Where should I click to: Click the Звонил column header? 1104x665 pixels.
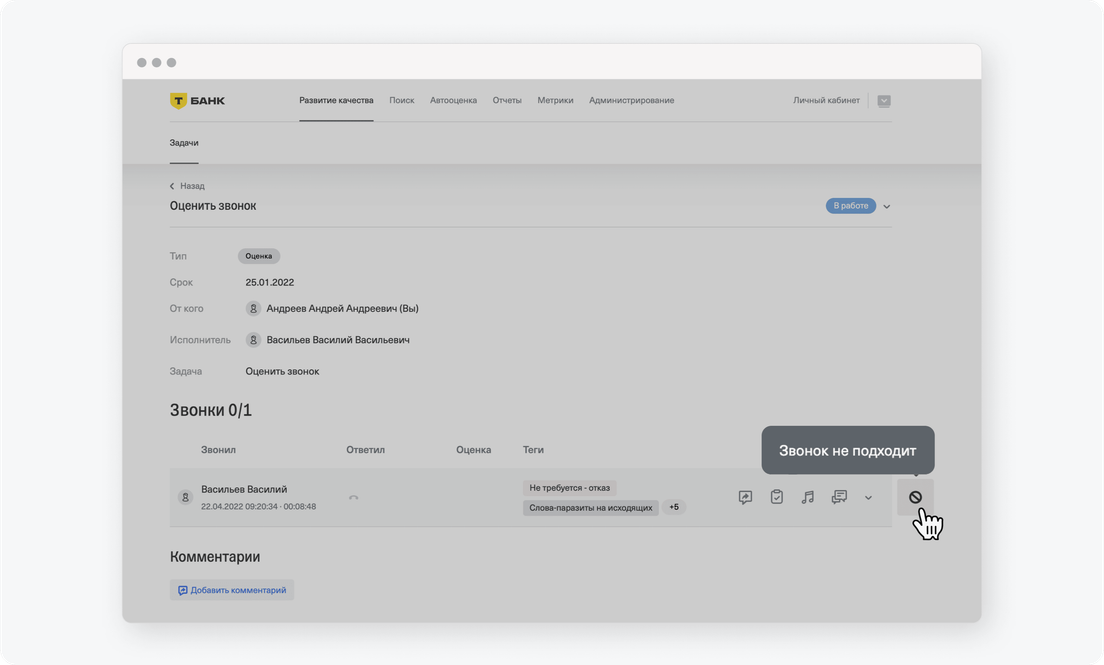coord(218,449)
